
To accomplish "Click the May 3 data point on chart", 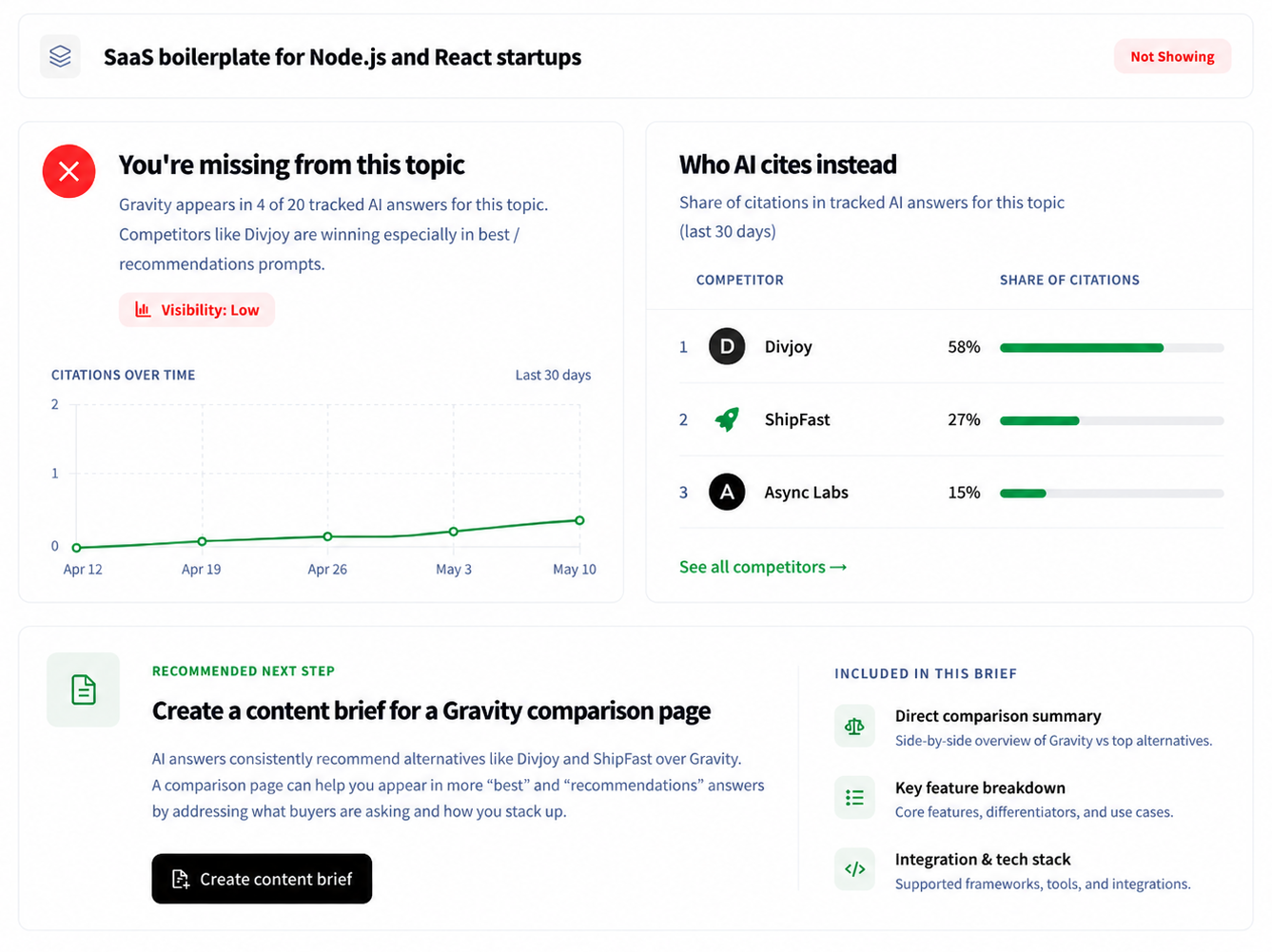I will click(454, 532).
